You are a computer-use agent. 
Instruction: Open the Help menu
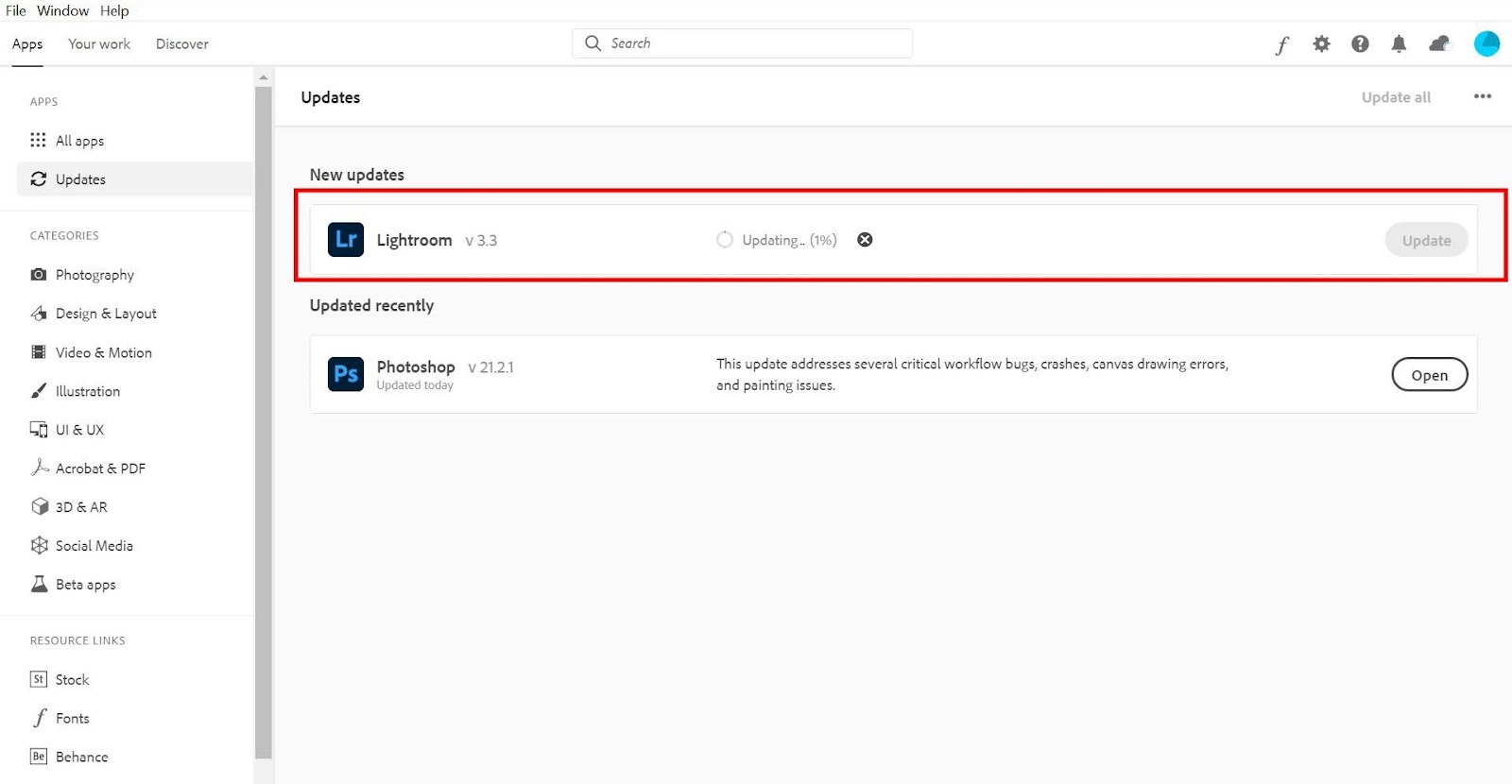[114, 10]
